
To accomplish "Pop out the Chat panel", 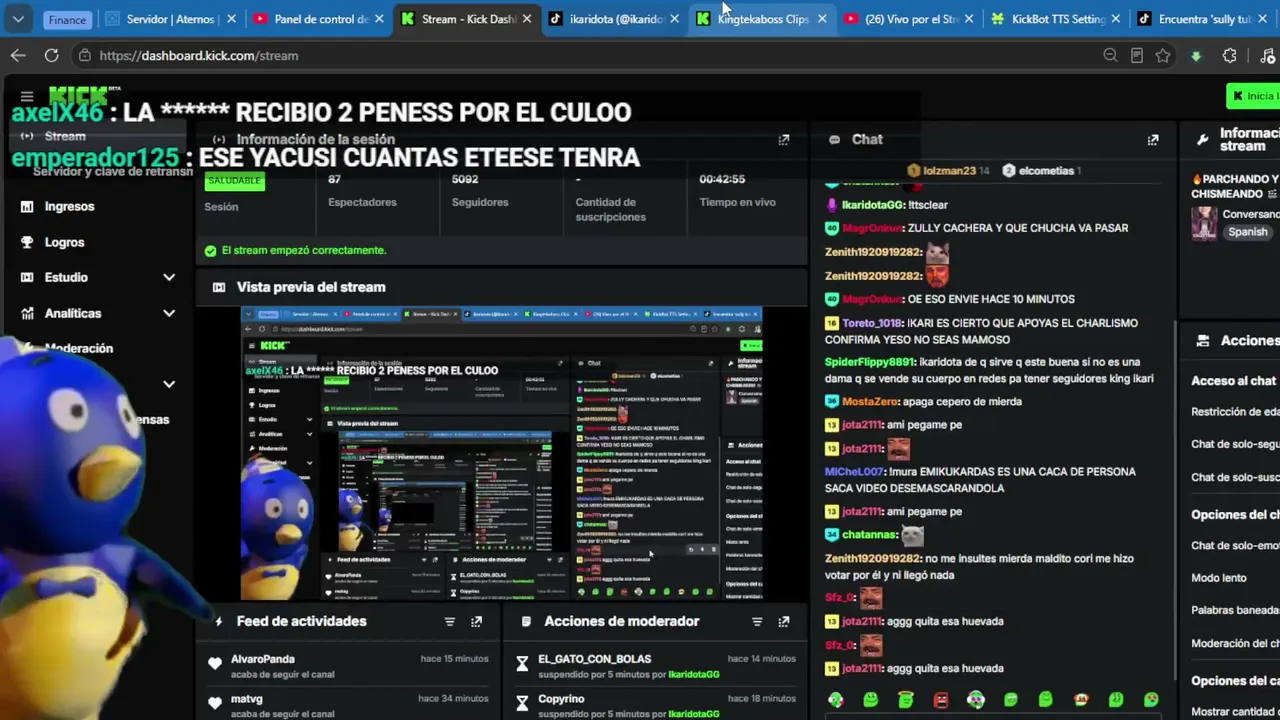I will [1153, 140].
